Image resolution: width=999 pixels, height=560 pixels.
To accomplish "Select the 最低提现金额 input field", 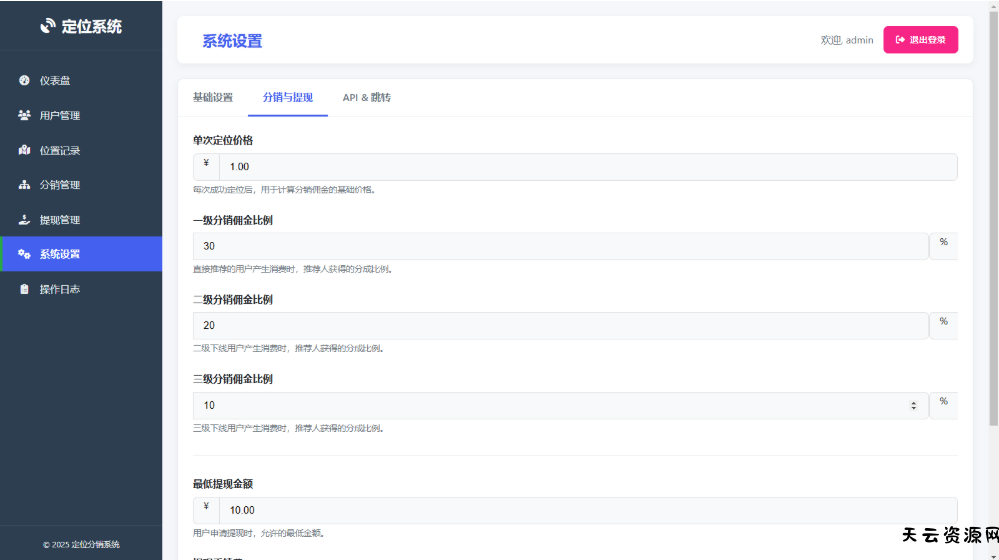I will [x=587, y=510].
